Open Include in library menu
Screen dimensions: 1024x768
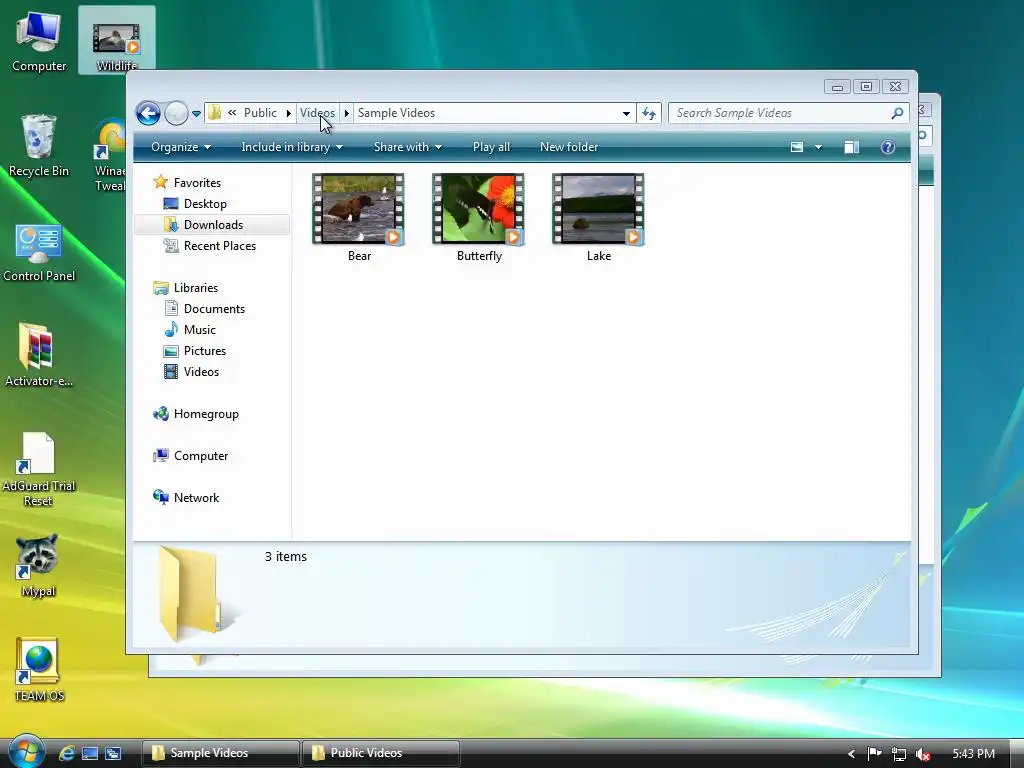click(x=292, y=147)
